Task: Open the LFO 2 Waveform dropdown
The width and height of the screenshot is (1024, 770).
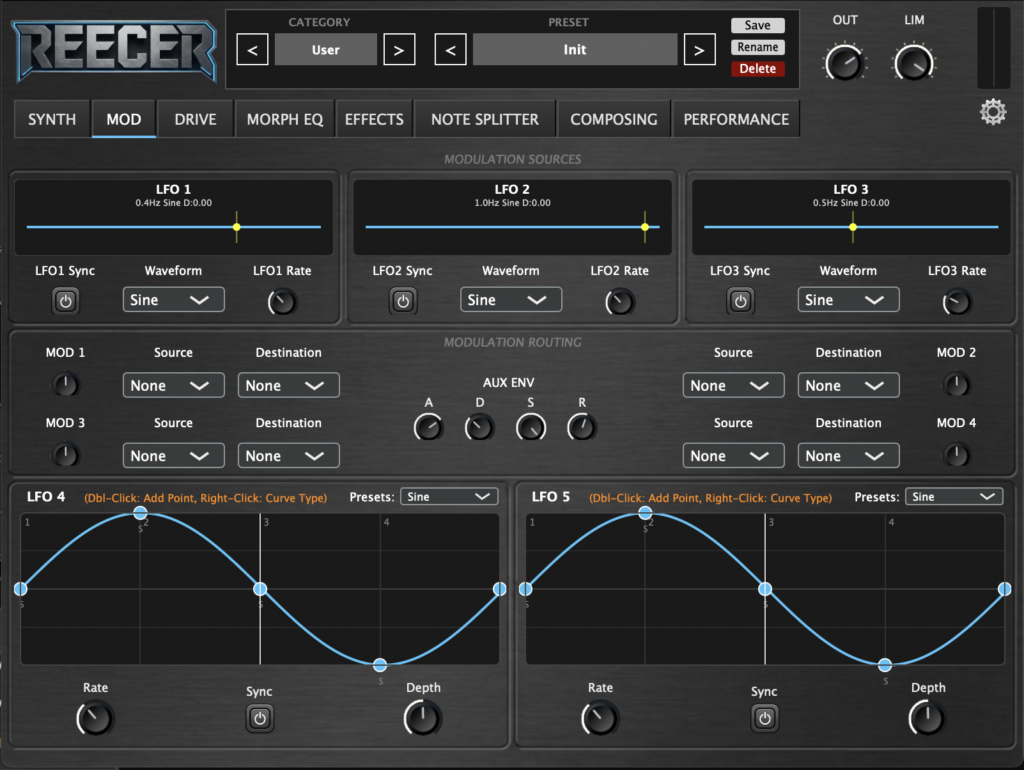Action: (x=511, y=300)
